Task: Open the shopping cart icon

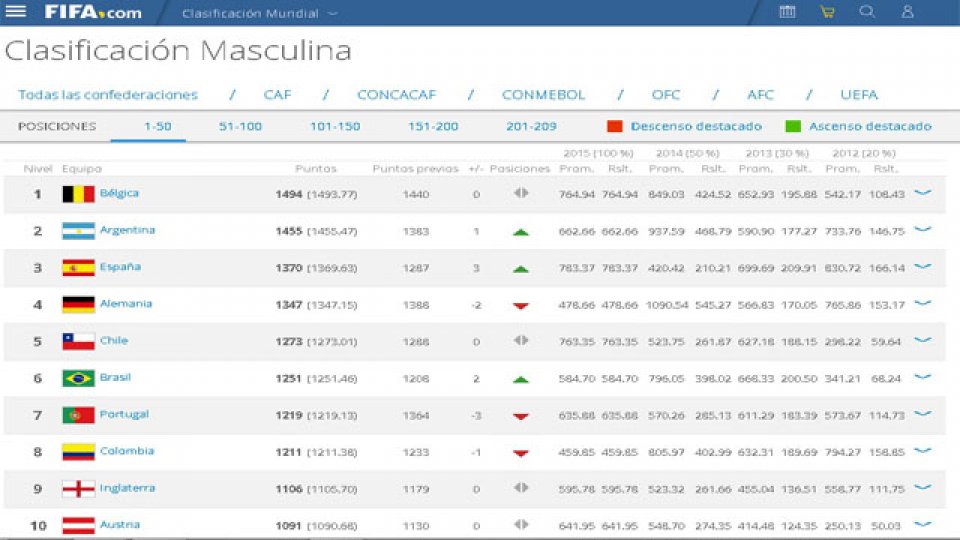Action: click(x=827, y=12)
